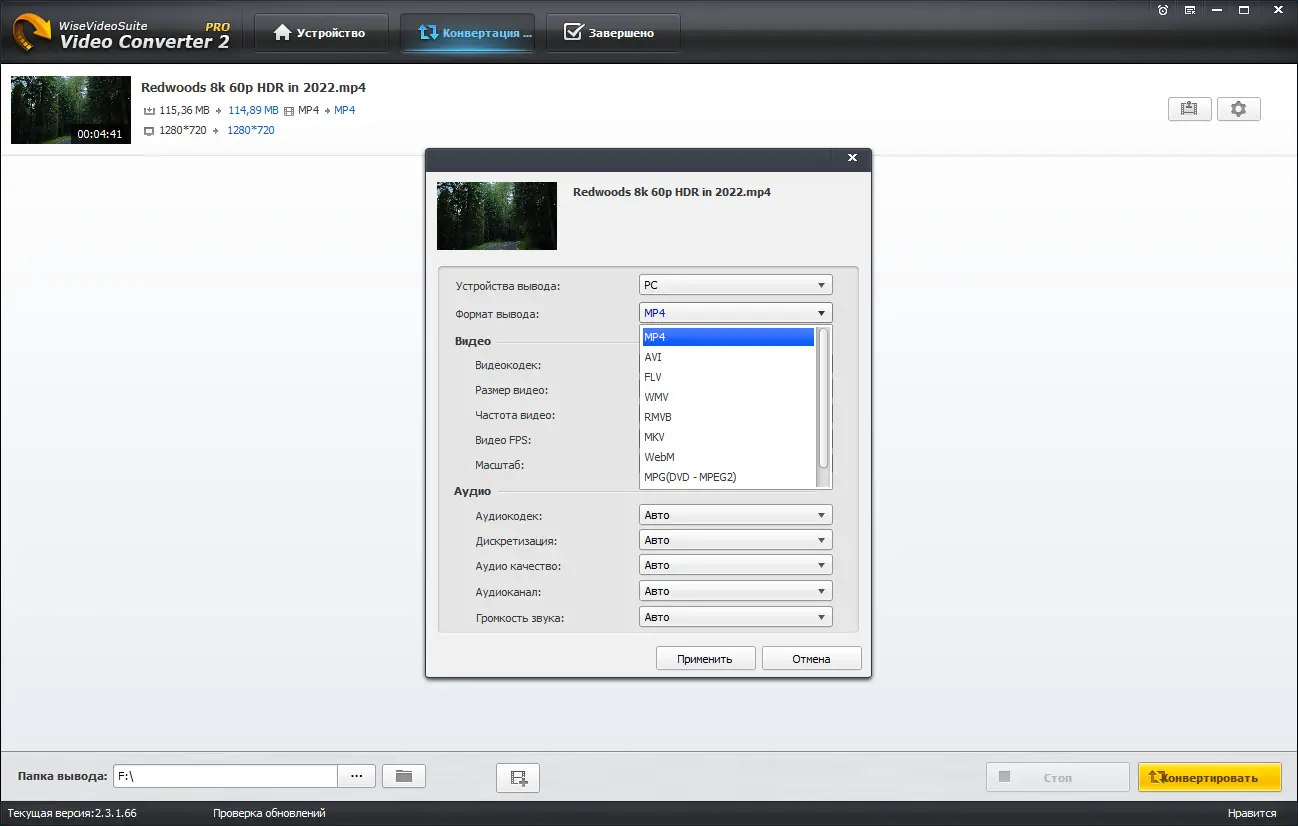Click the Конвертировать button
This screenshot has height=826, width=1298.
1210,777
